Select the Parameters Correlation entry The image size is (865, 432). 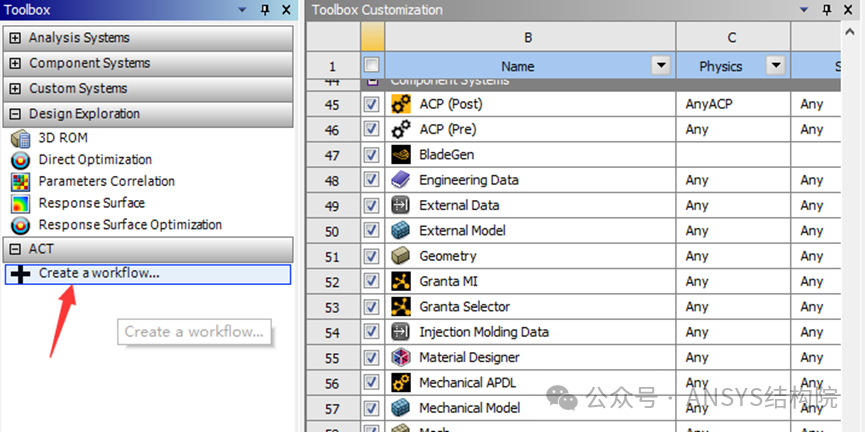[x=106, y=182]
